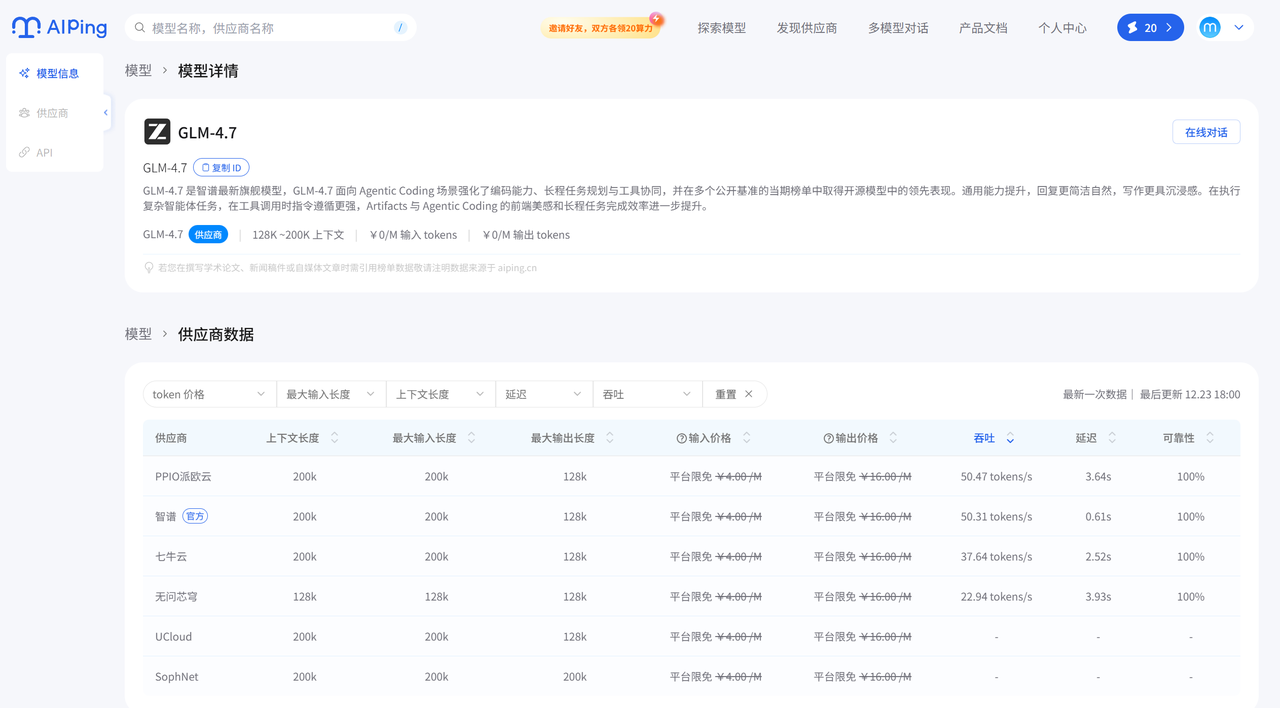Open 发现供应商 menu item

click(x=807, y=28)
